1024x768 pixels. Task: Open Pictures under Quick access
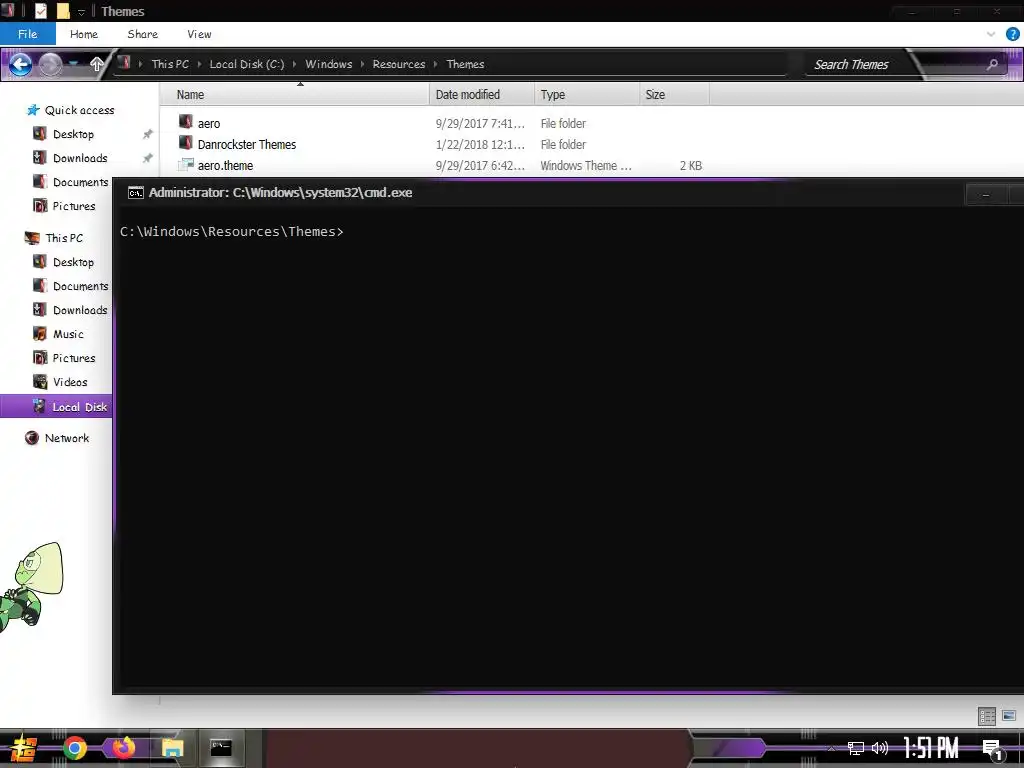click(x=74, y=206)
